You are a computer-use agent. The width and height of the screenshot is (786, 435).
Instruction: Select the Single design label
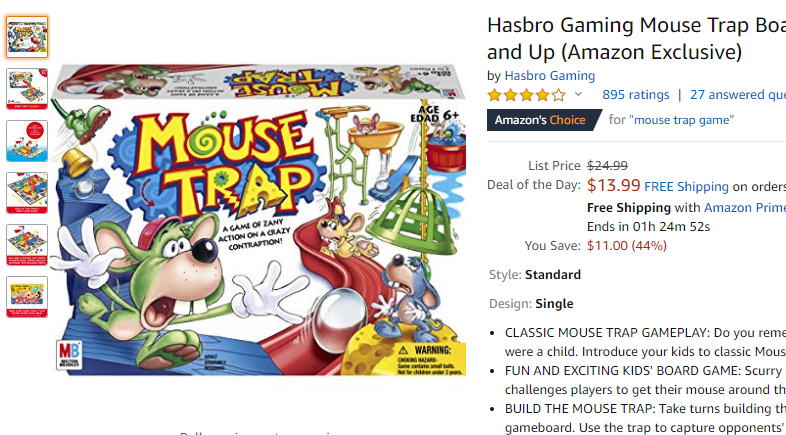tap(554, 304)
